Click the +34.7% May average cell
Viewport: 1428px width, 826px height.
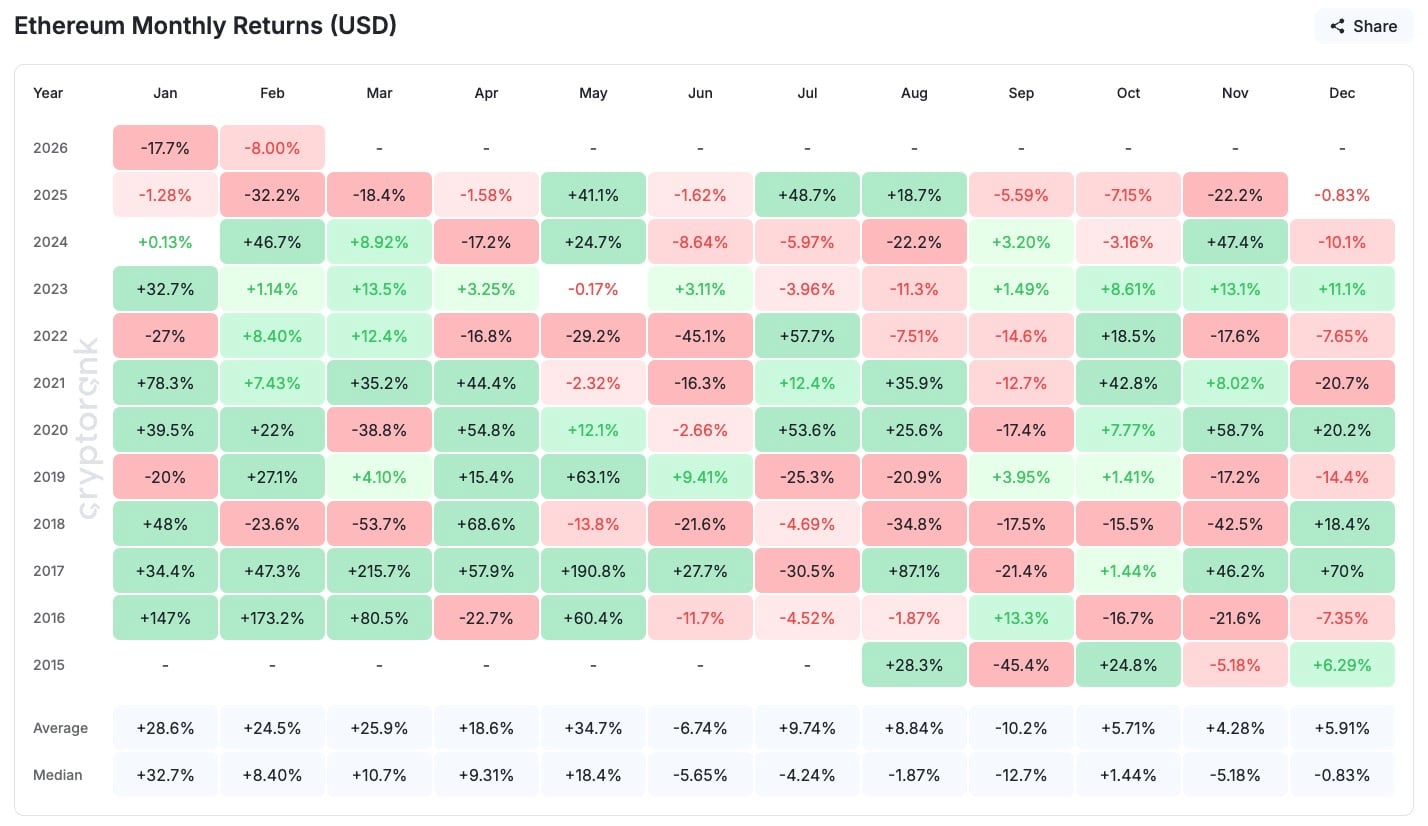coord(593,728)
